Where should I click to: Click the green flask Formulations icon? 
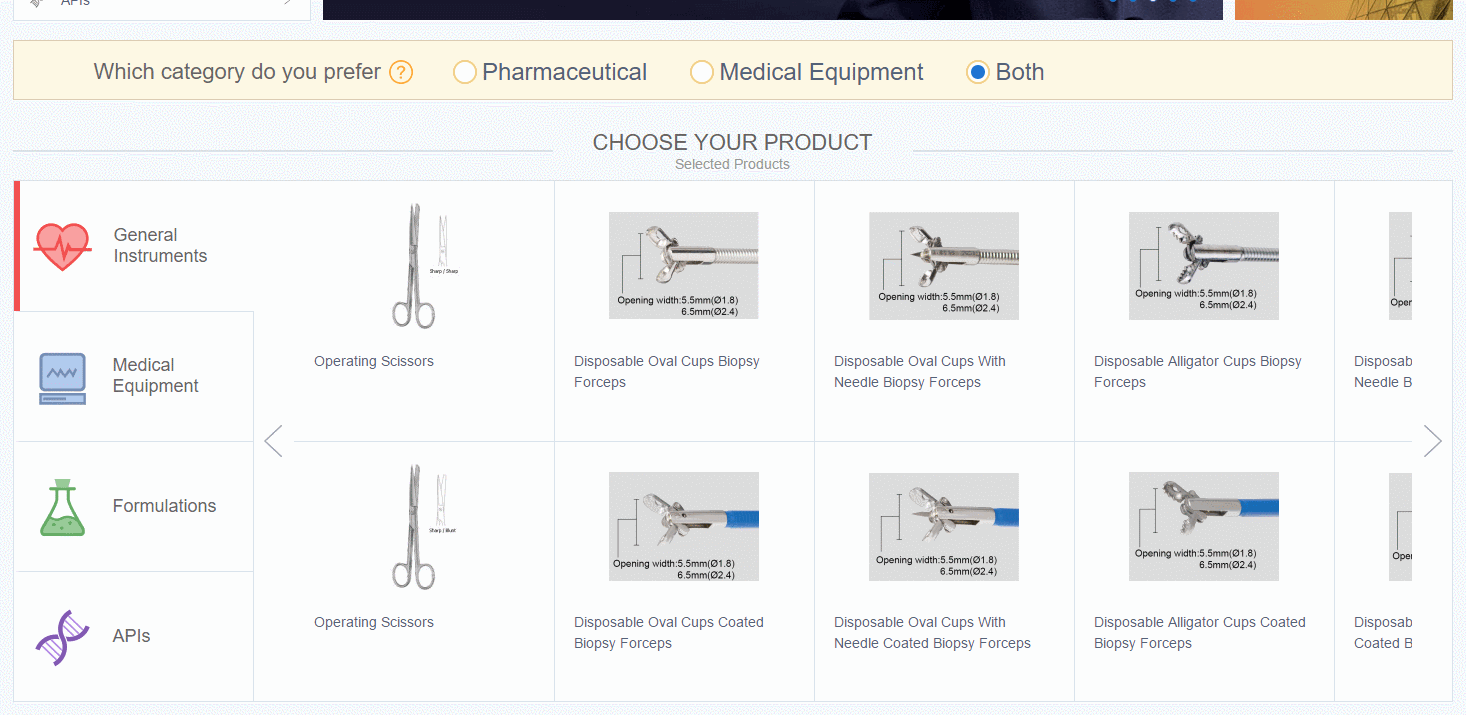62,507
